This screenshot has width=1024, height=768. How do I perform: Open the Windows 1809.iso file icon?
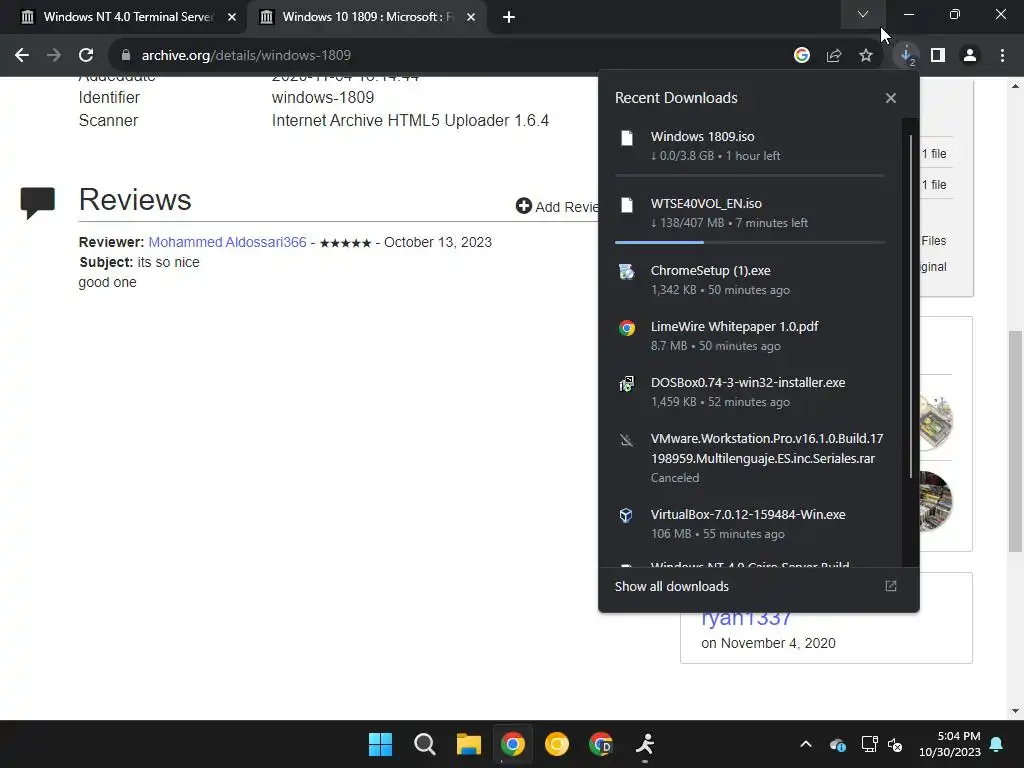627,138
